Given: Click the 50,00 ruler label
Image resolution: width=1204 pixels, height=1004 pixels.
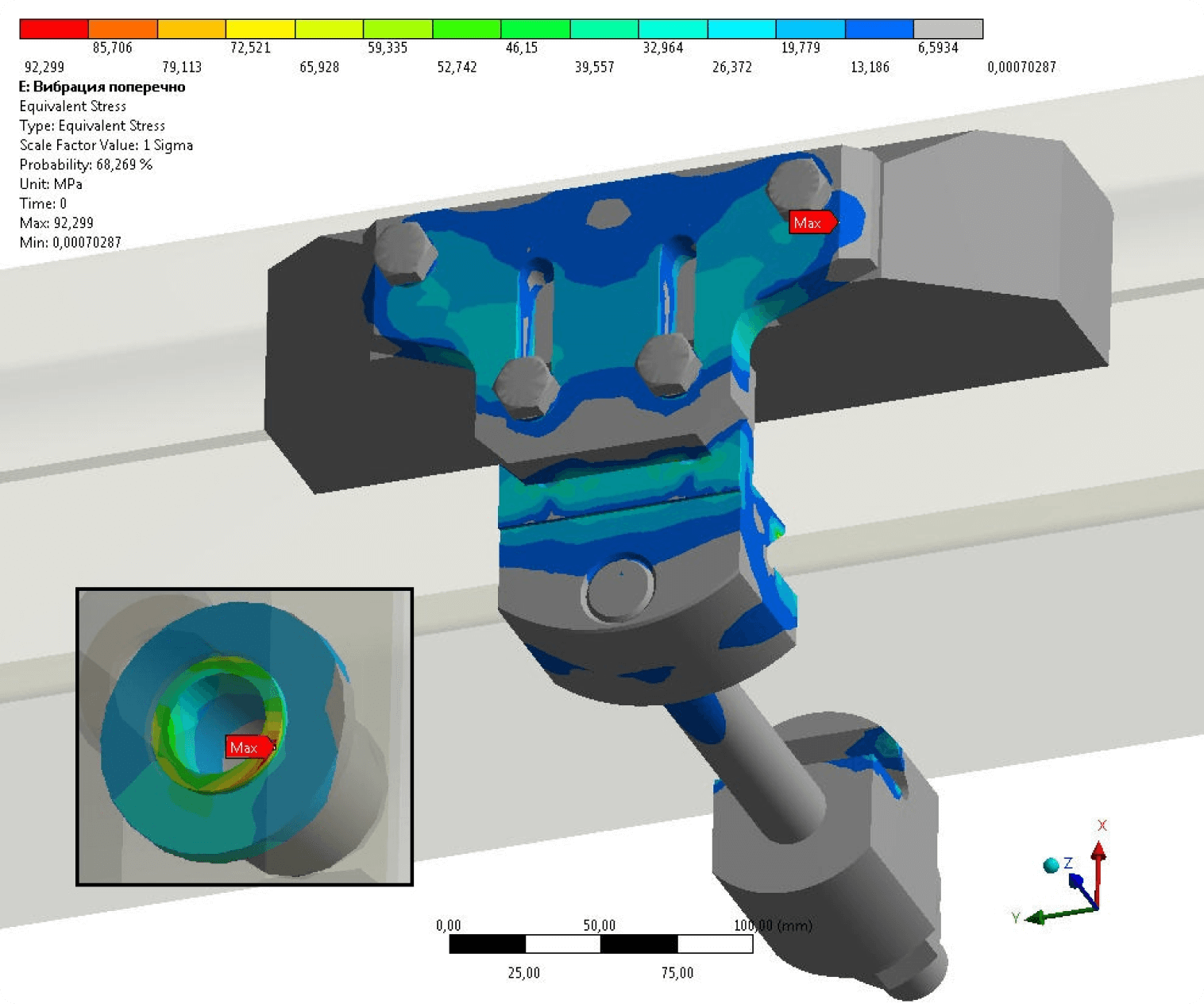Looking at the screenshot, I should click(600, 925).
